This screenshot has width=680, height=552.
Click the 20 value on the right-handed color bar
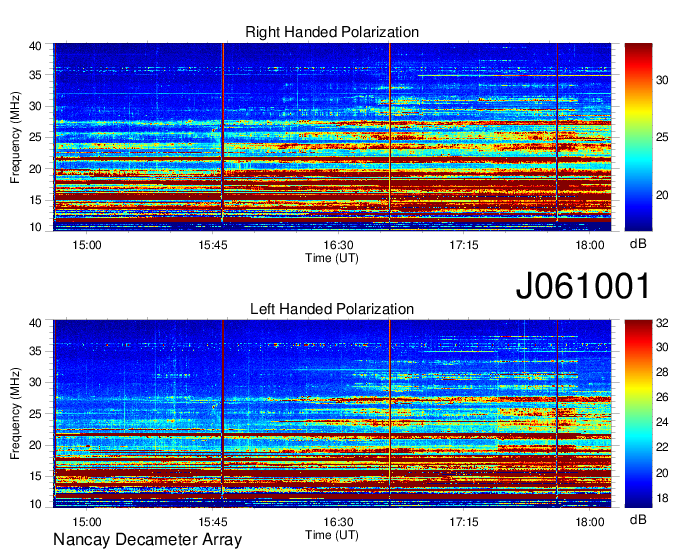click(x=662, y=195)
